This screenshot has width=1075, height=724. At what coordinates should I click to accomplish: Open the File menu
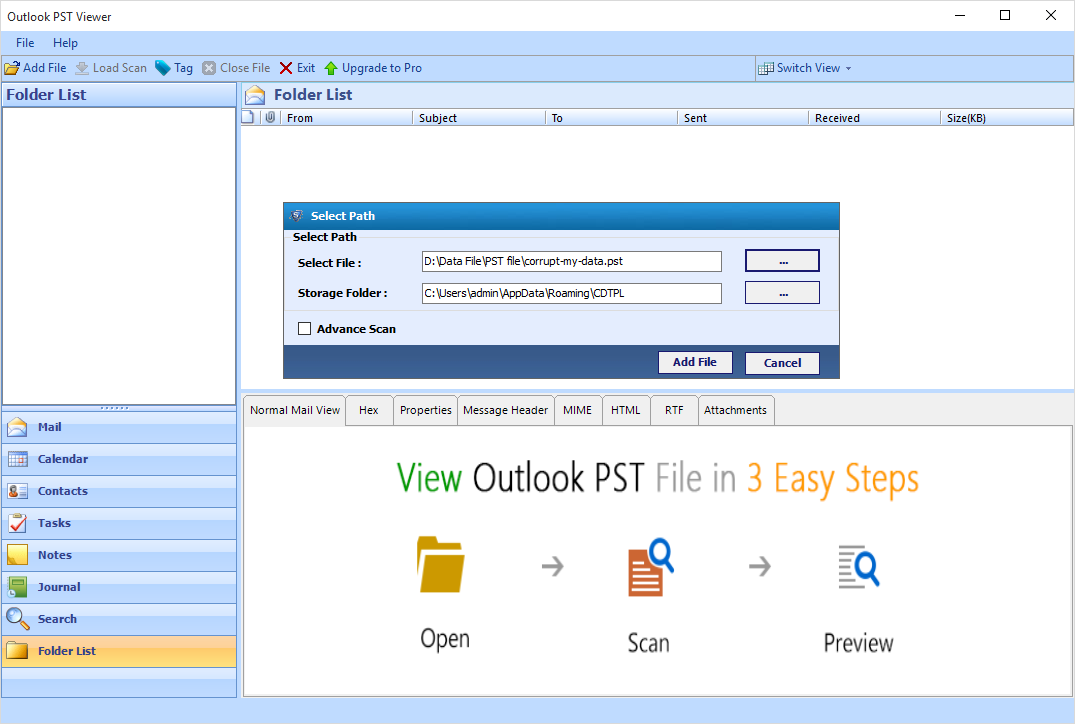pyautogui.click(x=25, y=43)
